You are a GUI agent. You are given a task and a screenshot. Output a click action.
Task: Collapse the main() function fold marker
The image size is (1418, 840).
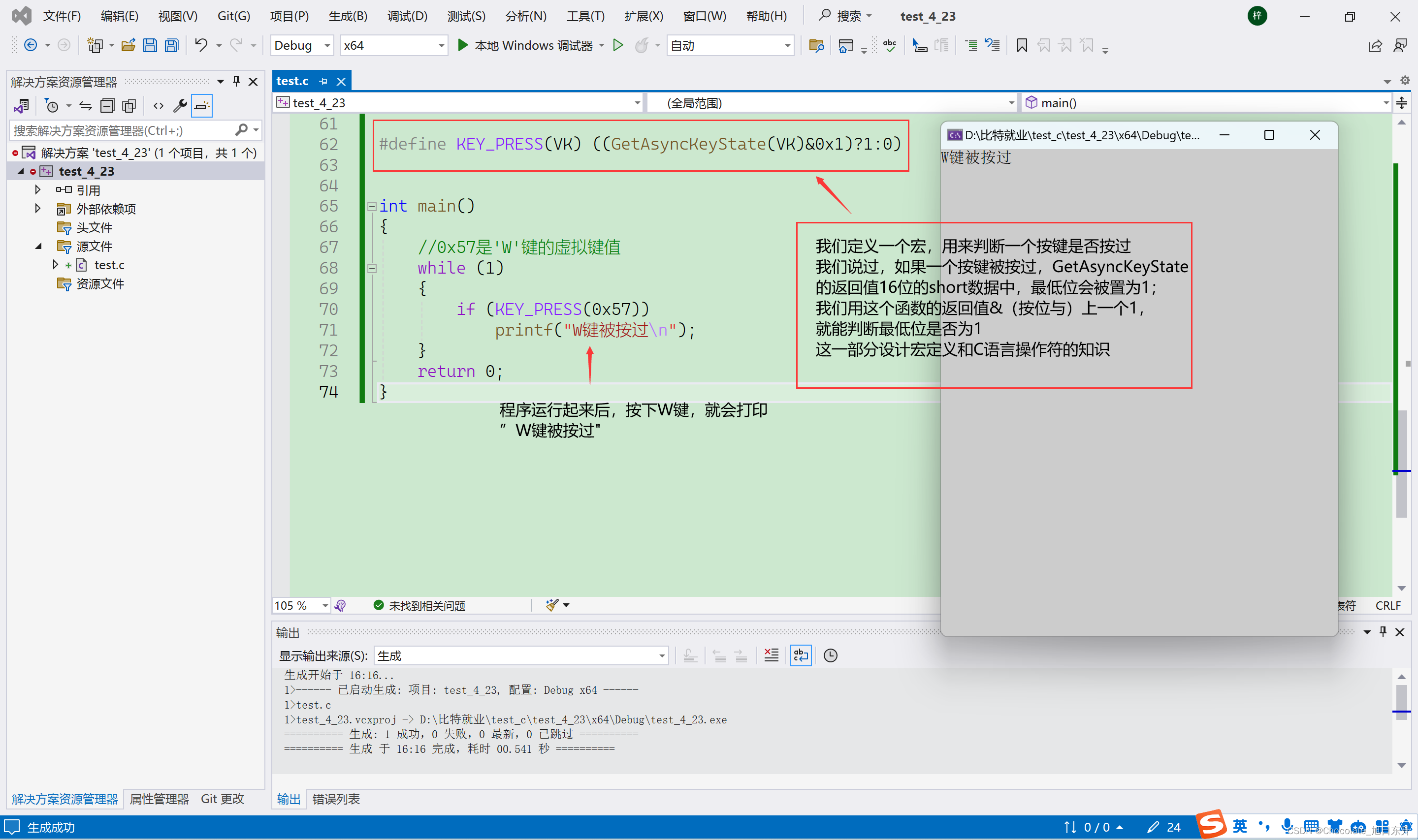click(372, 207)
